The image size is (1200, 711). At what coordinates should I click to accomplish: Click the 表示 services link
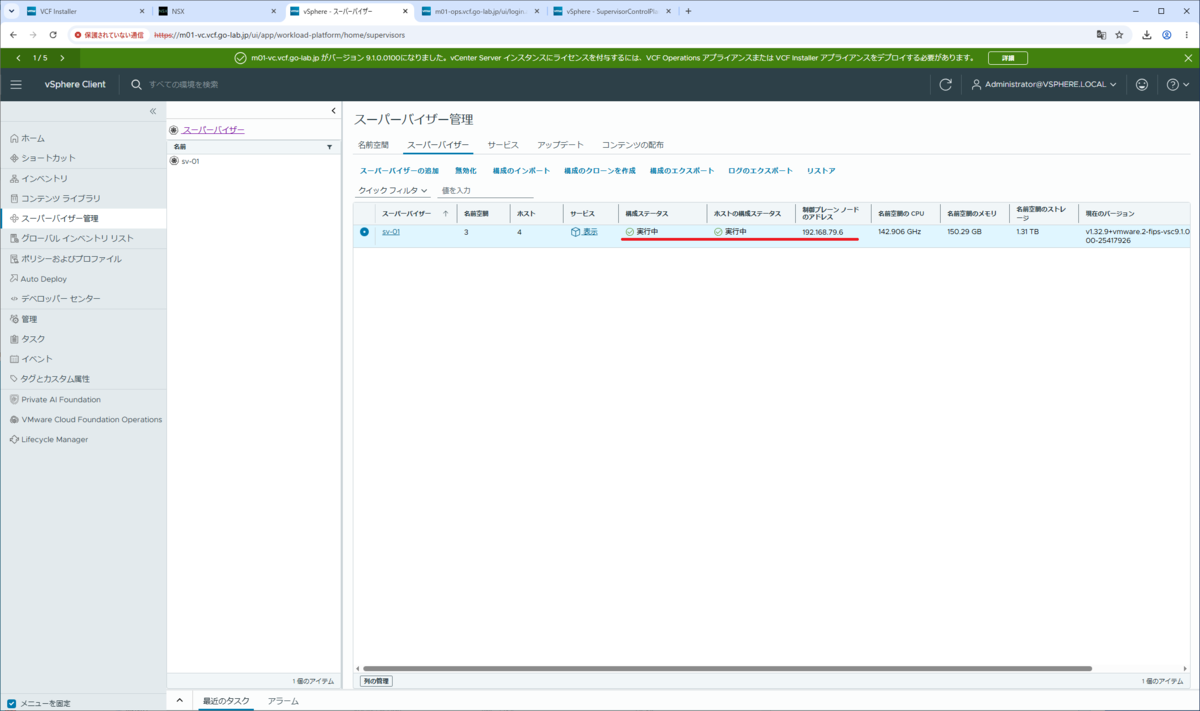point(590,232)
